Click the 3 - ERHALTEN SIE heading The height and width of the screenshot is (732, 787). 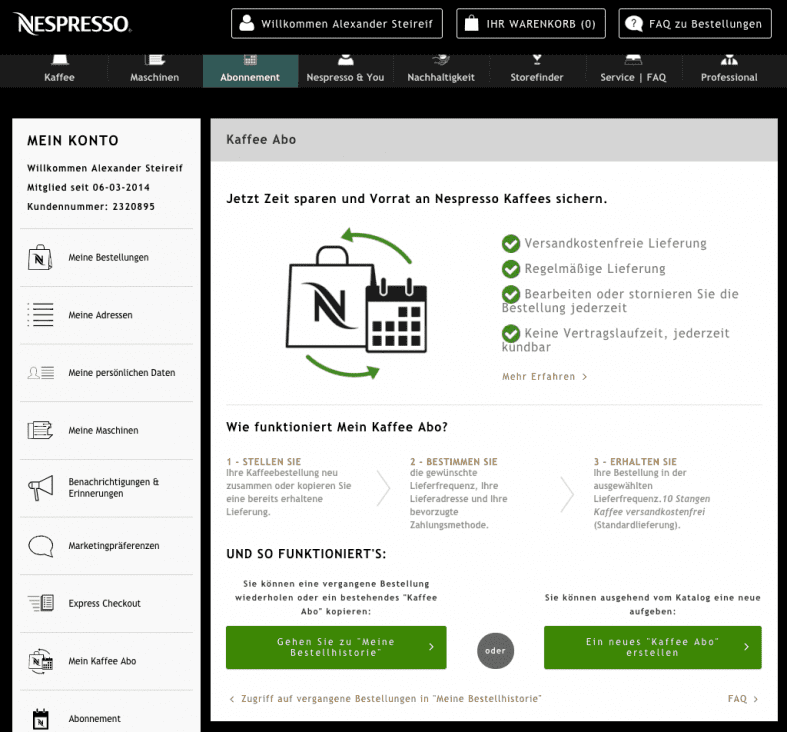tap(635, 461)
